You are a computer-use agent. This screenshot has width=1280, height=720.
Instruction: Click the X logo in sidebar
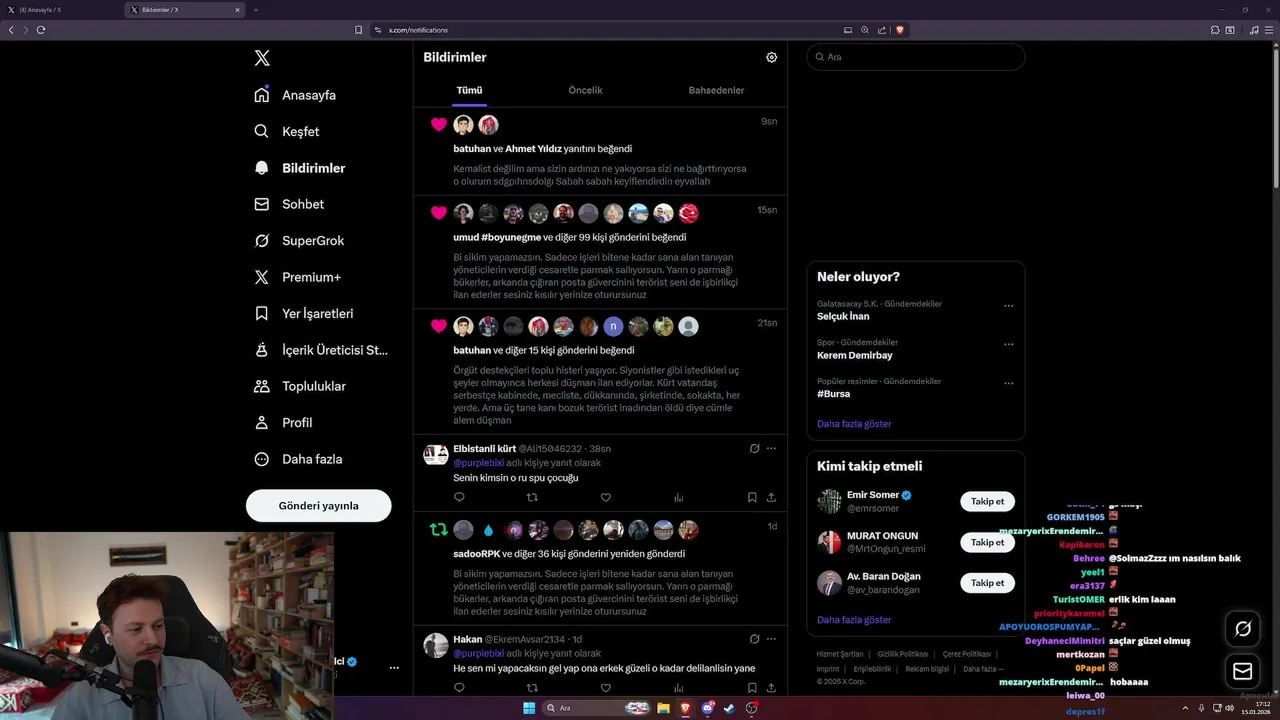coord(262,58)
